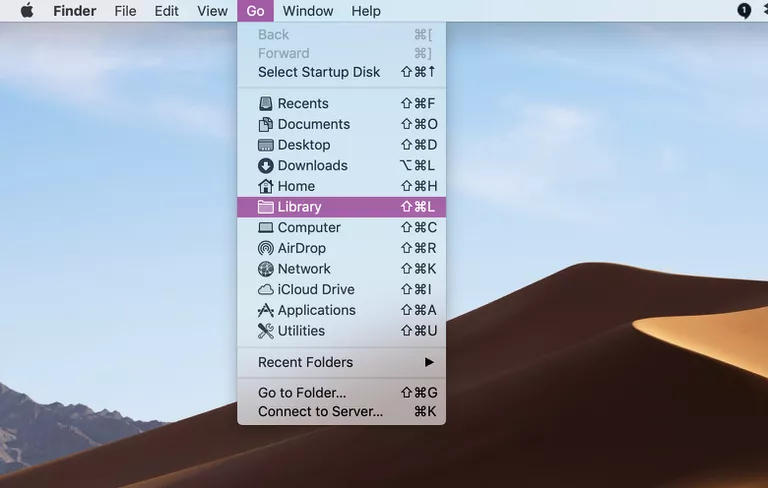Viewport: 768px width, 488px height.
Task: Open the notification badge icon in menu bar
Action: 744,10
